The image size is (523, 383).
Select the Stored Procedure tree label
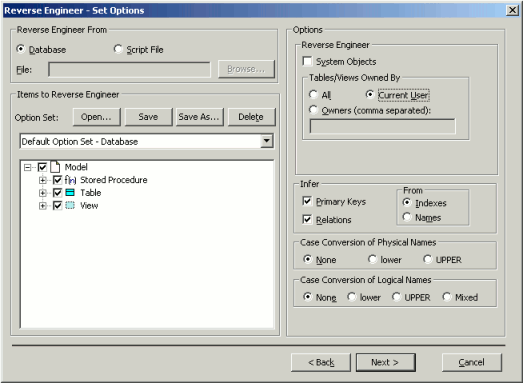(113, 180)
